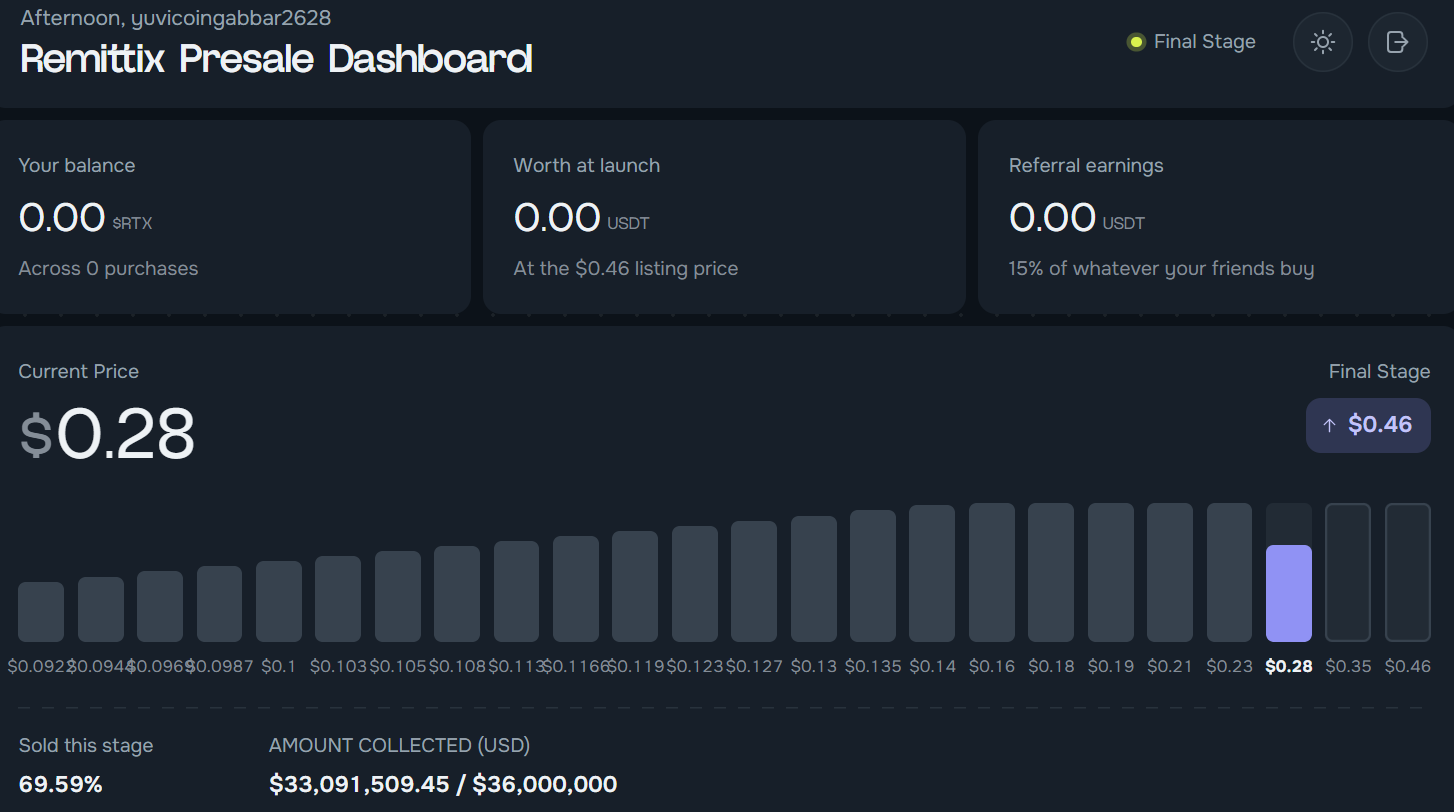Toggle light/dark theme with the sun icon
The height and width of the screenshot is (812, 1454).
1323,42
